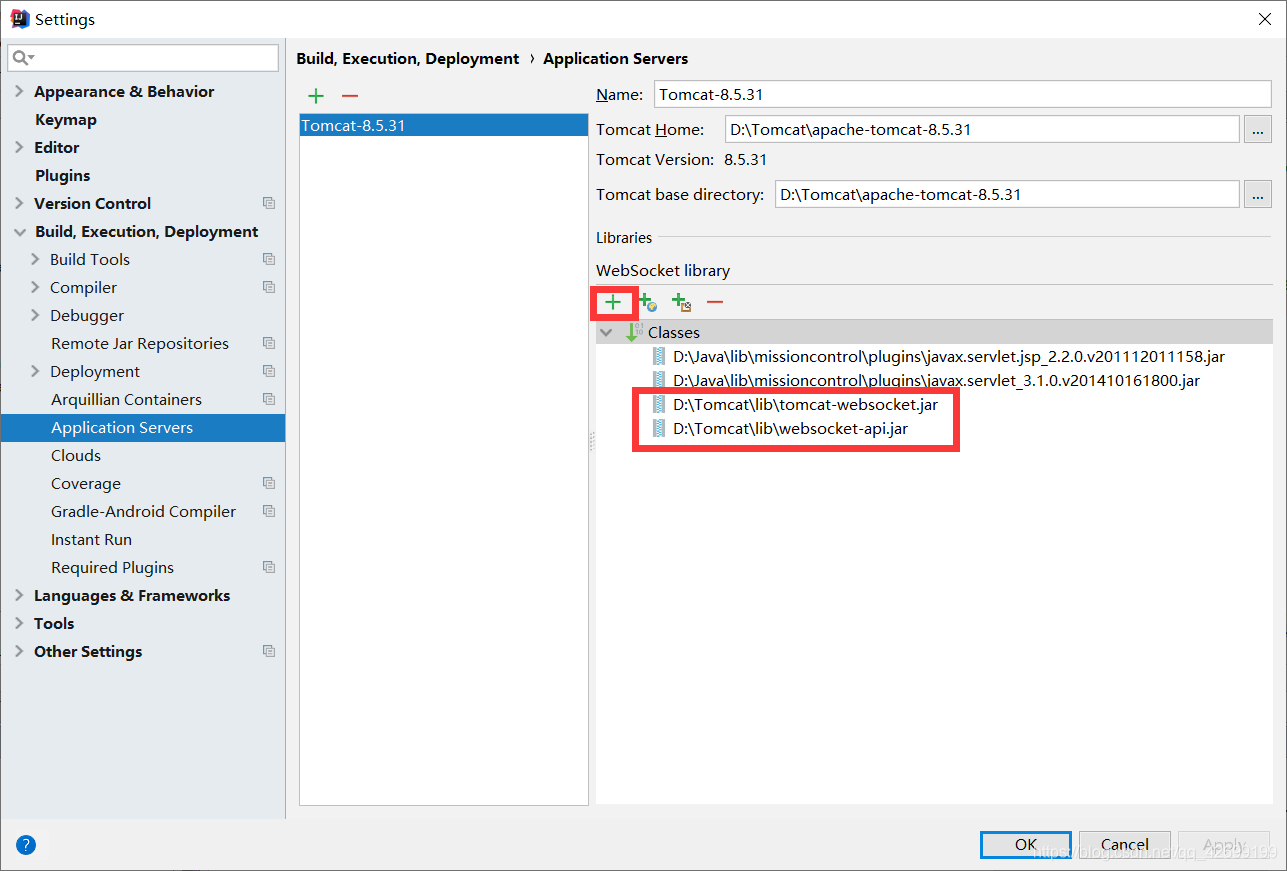Click jar icon of websocket-api.jar

[659, 429]
